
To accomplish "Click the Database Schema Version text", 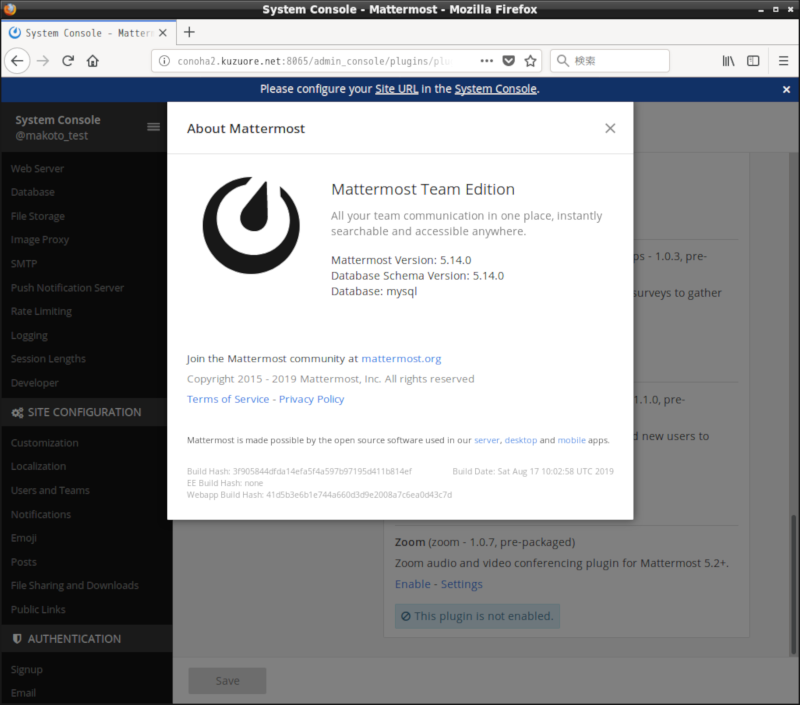I will (x=417, y=276).
